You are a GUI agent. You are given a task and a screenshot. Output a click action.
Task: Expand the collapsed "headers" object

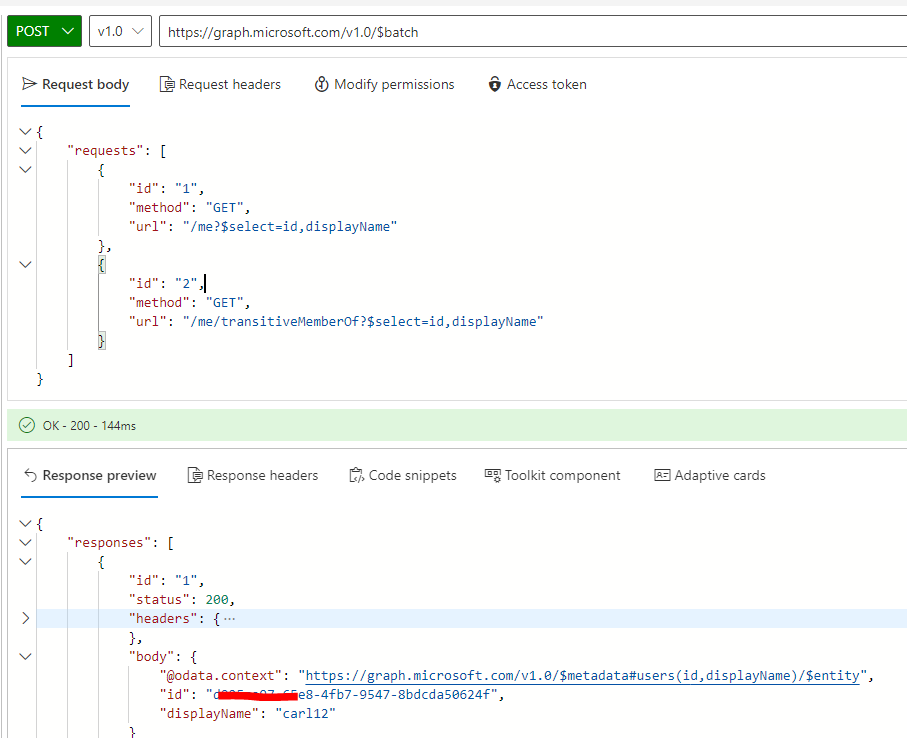coord(25,618)
